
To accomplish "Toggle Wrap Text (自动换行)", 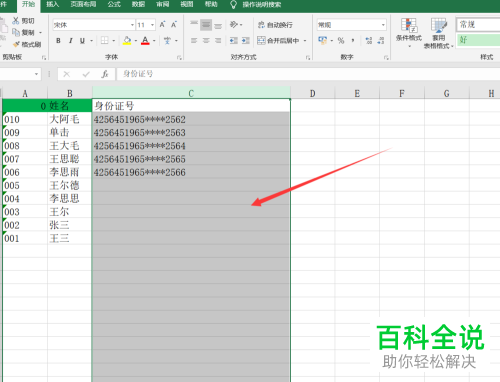I will tap(275, 25).
